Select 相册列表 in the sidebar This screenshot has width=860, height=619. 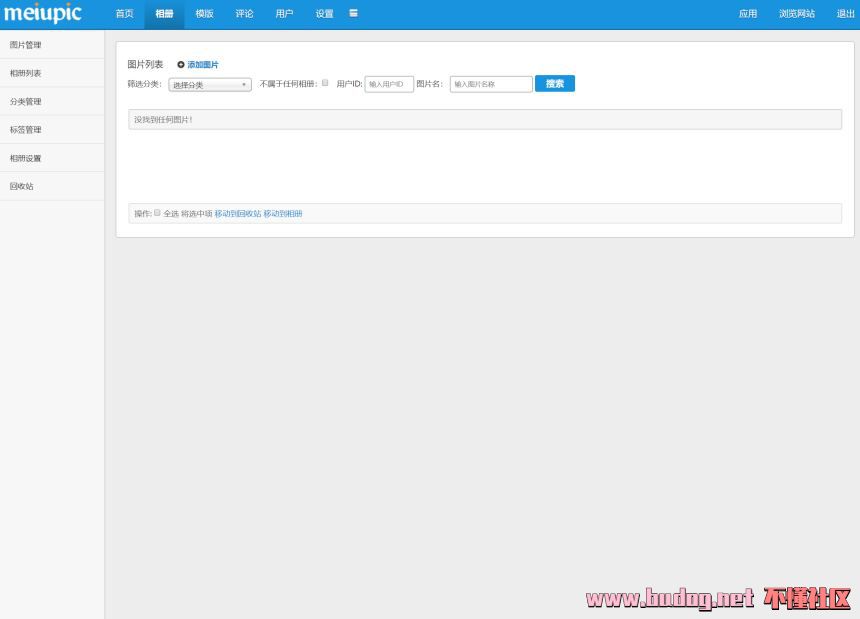coord(26,73)
